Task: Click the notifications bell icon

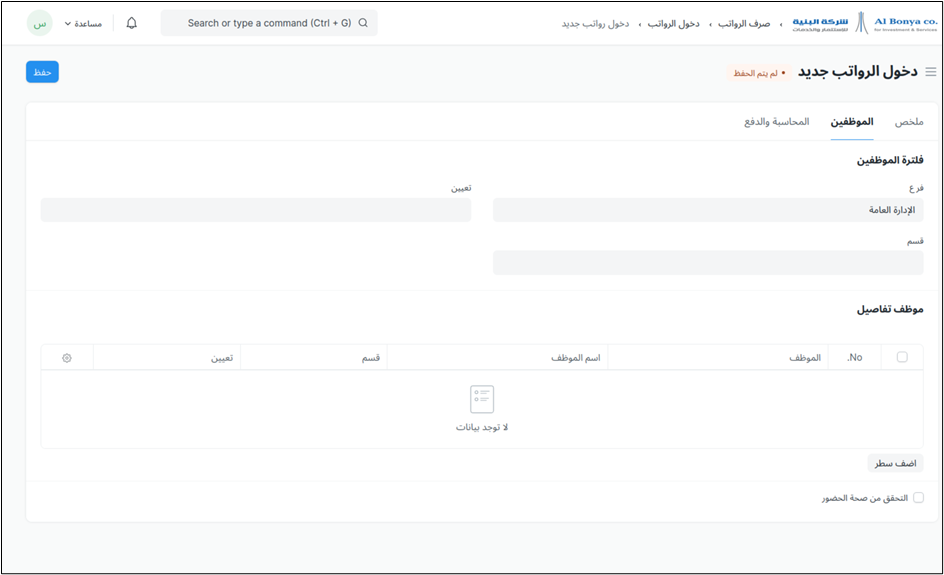Action: click(132, 23)
